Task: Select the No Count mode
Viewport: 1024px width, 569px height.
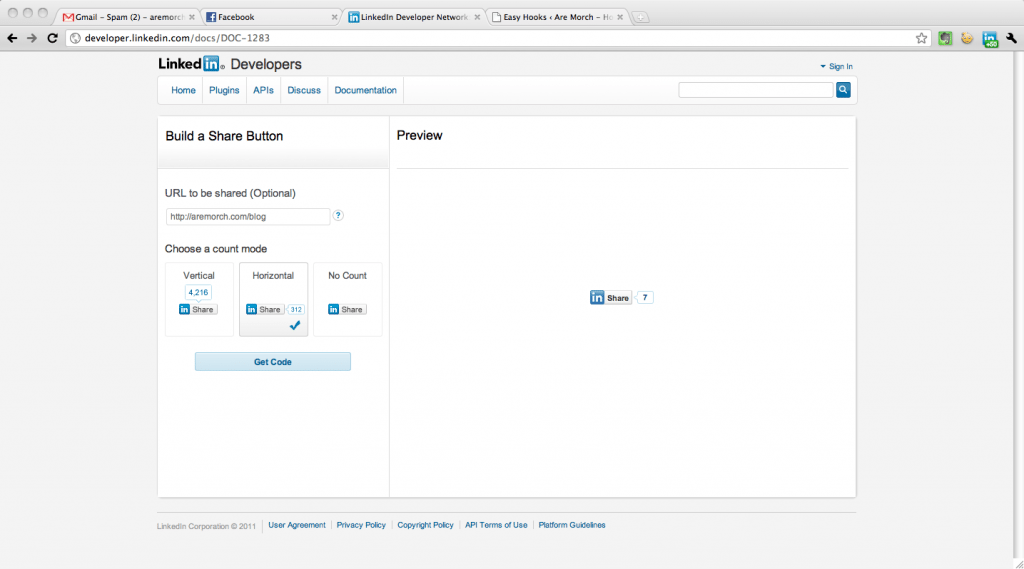Action: [x=347, y=300]
